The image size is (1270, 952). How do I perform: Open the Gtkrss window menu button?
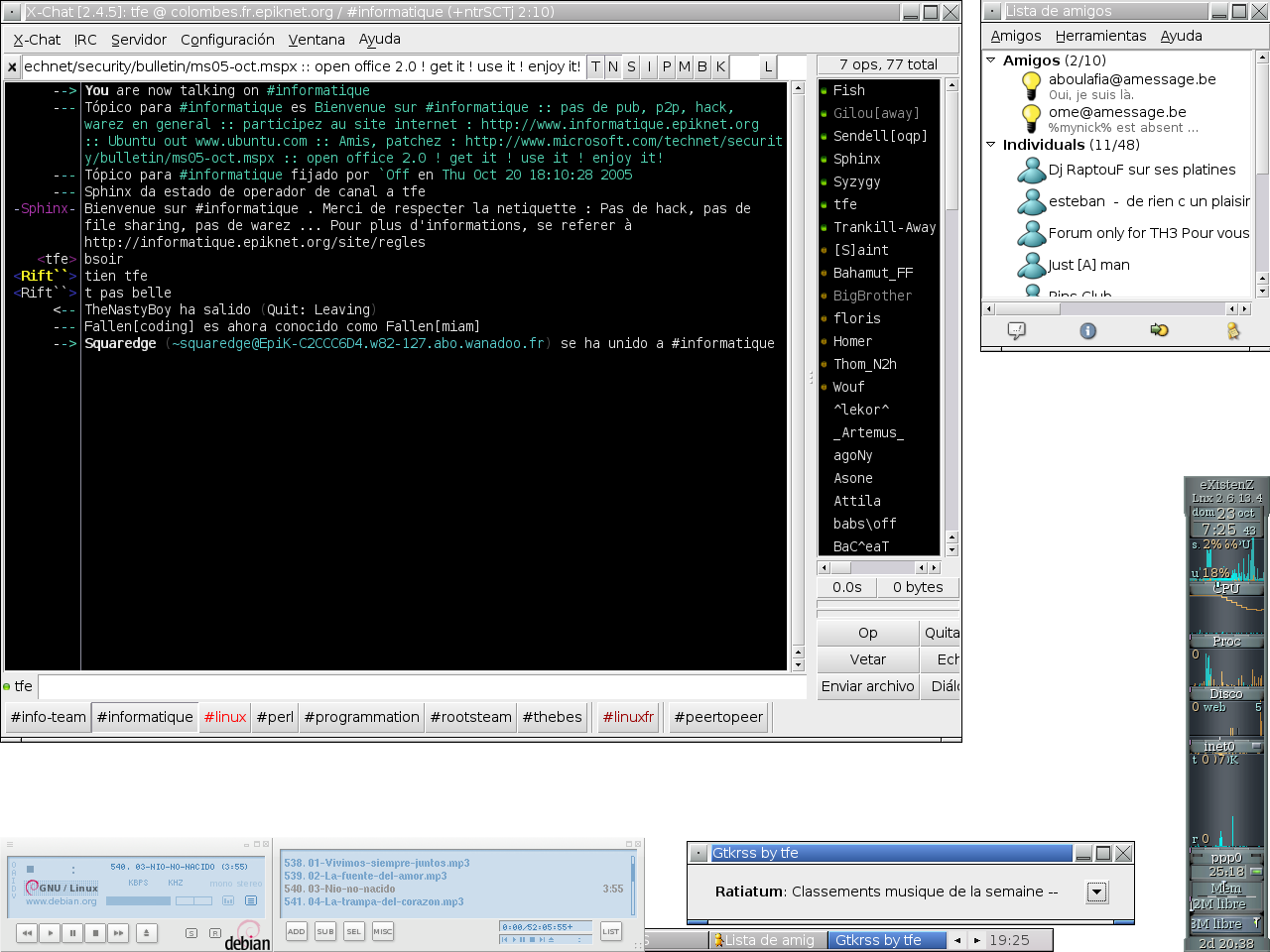point(699,853)
